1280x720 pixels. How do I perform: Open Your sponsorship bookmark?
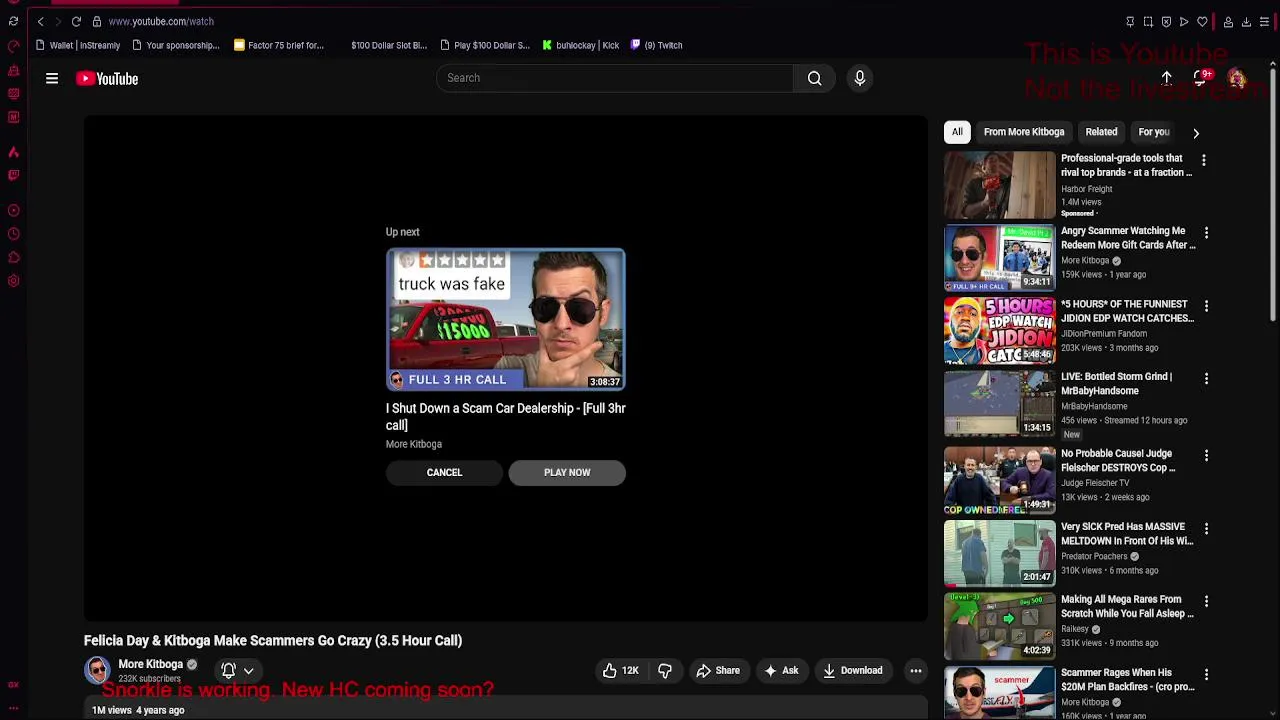click(x=176, y=45)
